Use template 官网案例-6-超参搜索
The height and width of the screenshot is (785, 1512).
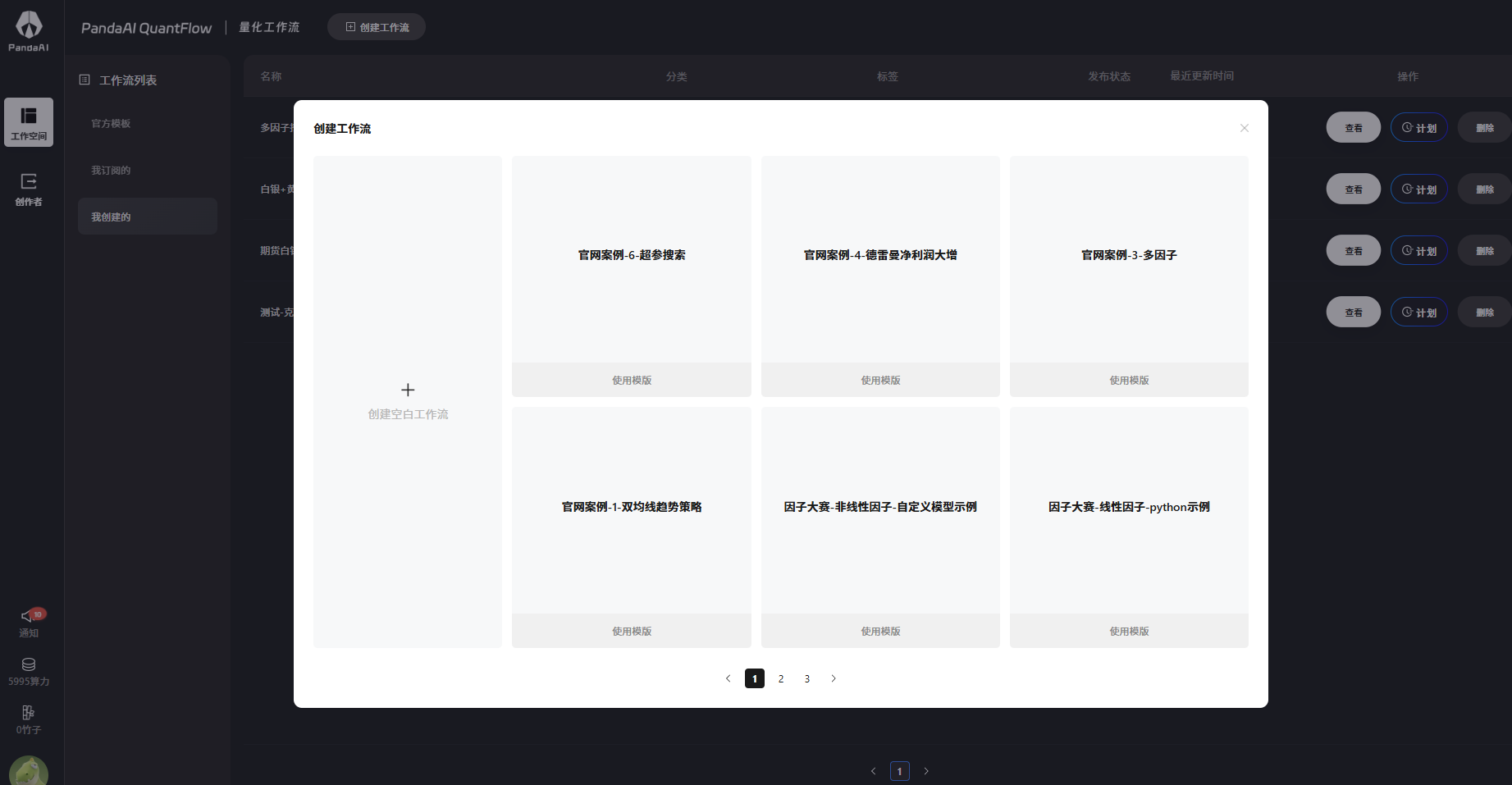coord(632,380)
